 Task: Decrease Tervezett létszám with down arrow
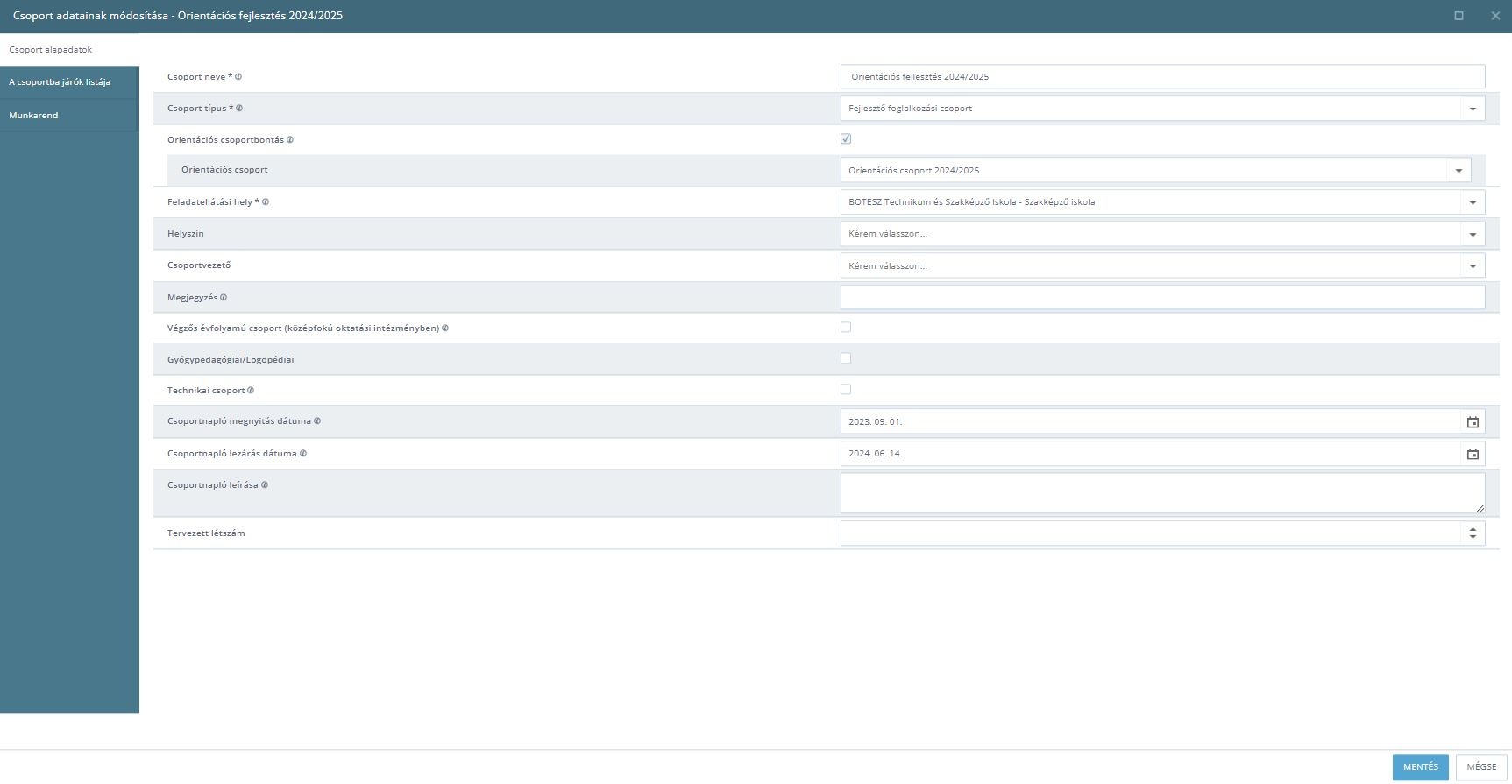(1473, 538)
